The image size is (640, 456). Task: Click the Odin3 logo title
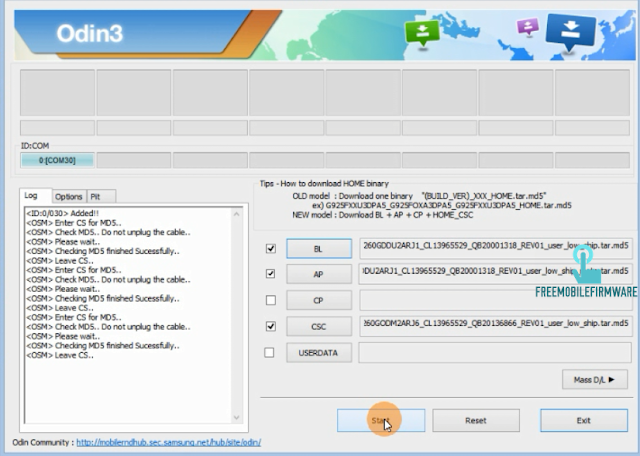[x=89, y=33]
